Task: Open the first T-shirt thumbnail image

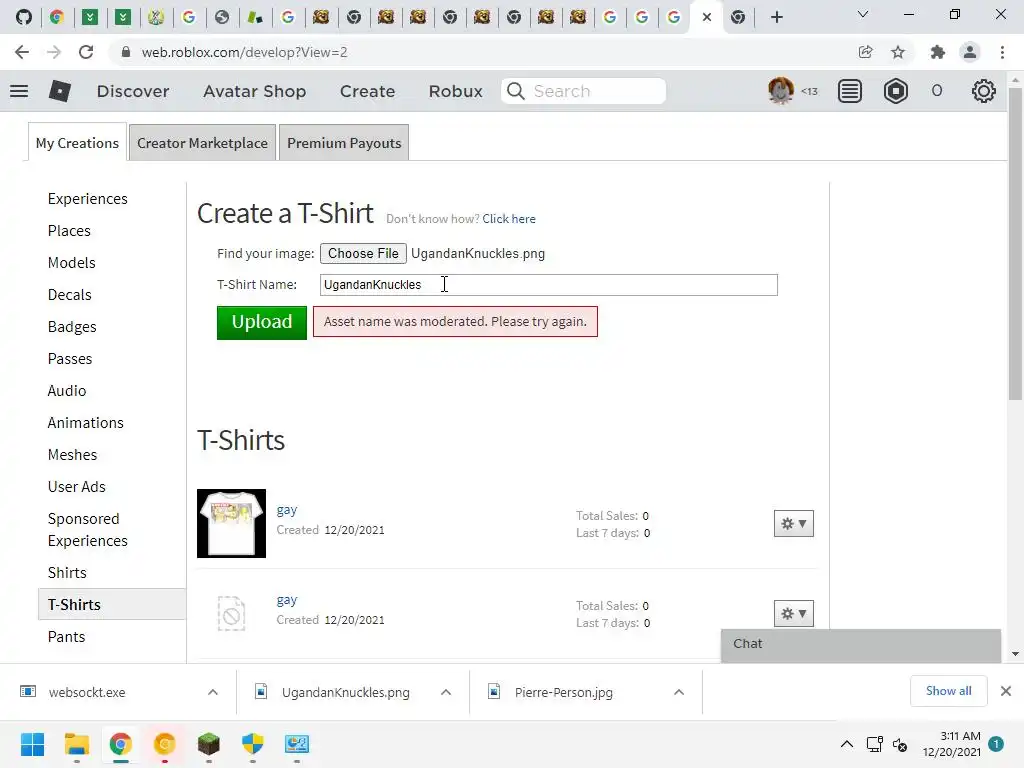Action: click(x=231, y=524)
